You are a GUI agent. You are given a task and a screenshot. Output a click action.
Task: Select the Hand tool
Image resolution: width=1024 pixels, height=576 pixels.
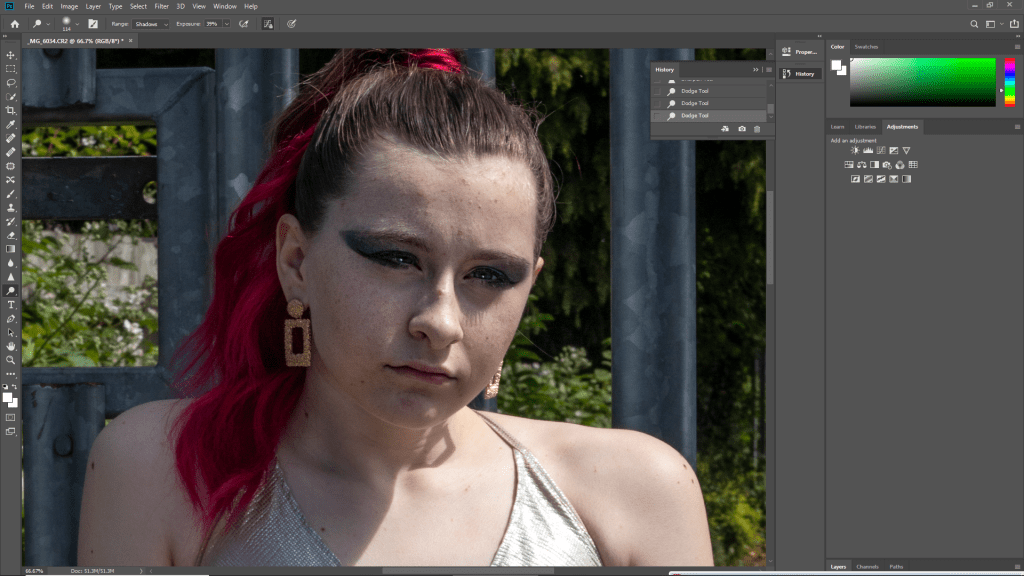point(11,346)
